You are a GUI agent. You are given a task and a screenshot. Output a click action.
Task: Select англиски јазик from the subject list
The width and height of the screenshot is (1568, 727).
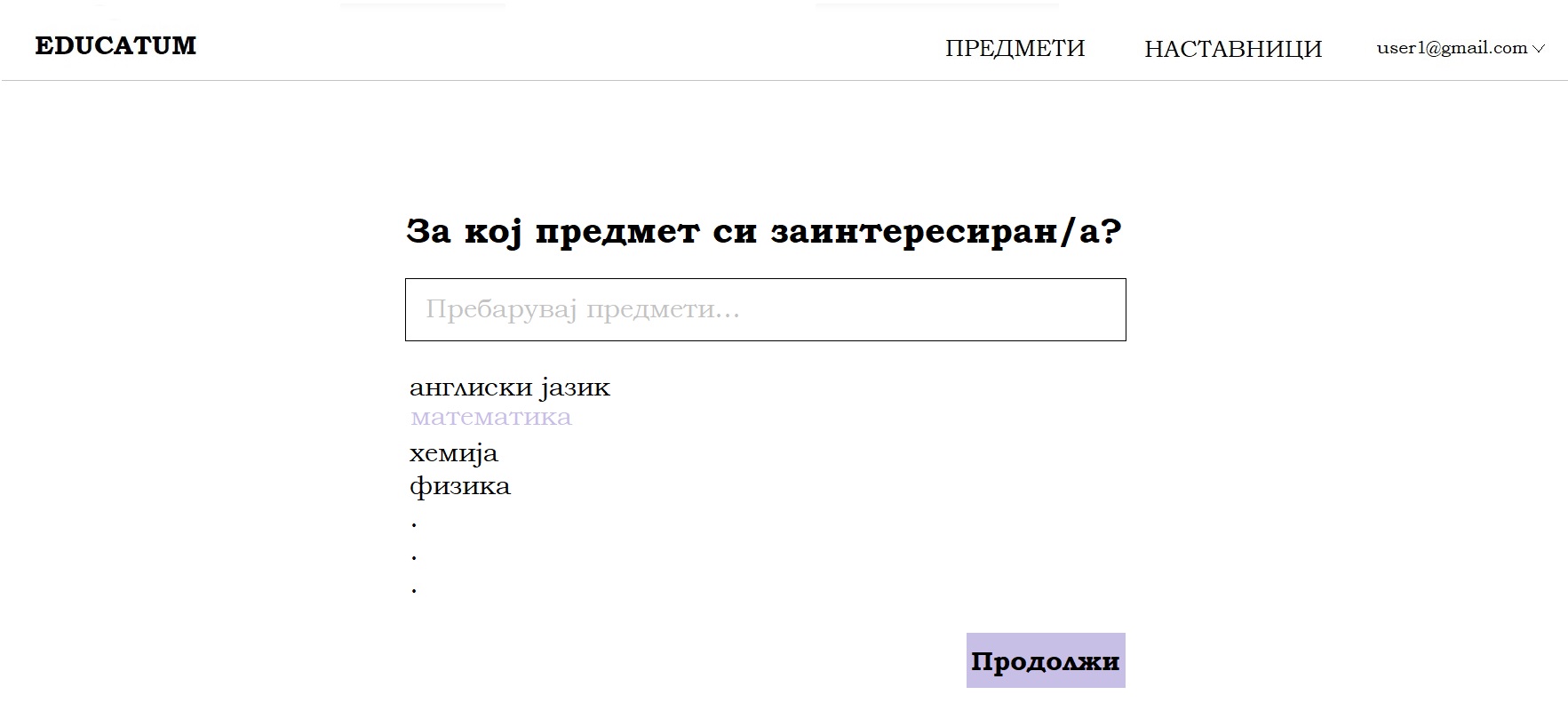tap(509, 387)
